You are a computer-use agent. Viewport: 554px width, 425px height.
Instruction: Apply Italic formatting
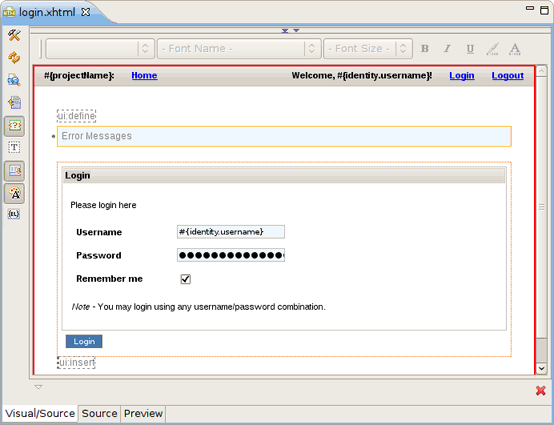click(x=447, y=48)
